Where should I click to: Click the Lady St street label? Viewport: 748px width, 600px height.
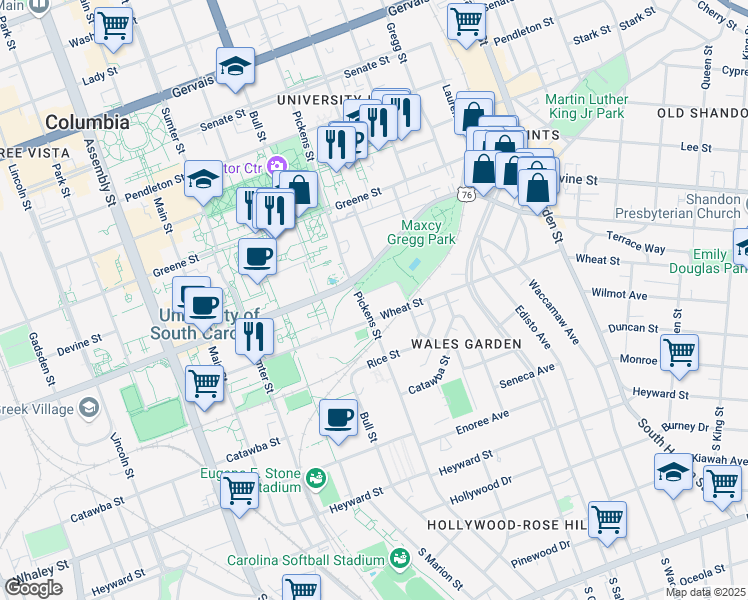[100, 76]
